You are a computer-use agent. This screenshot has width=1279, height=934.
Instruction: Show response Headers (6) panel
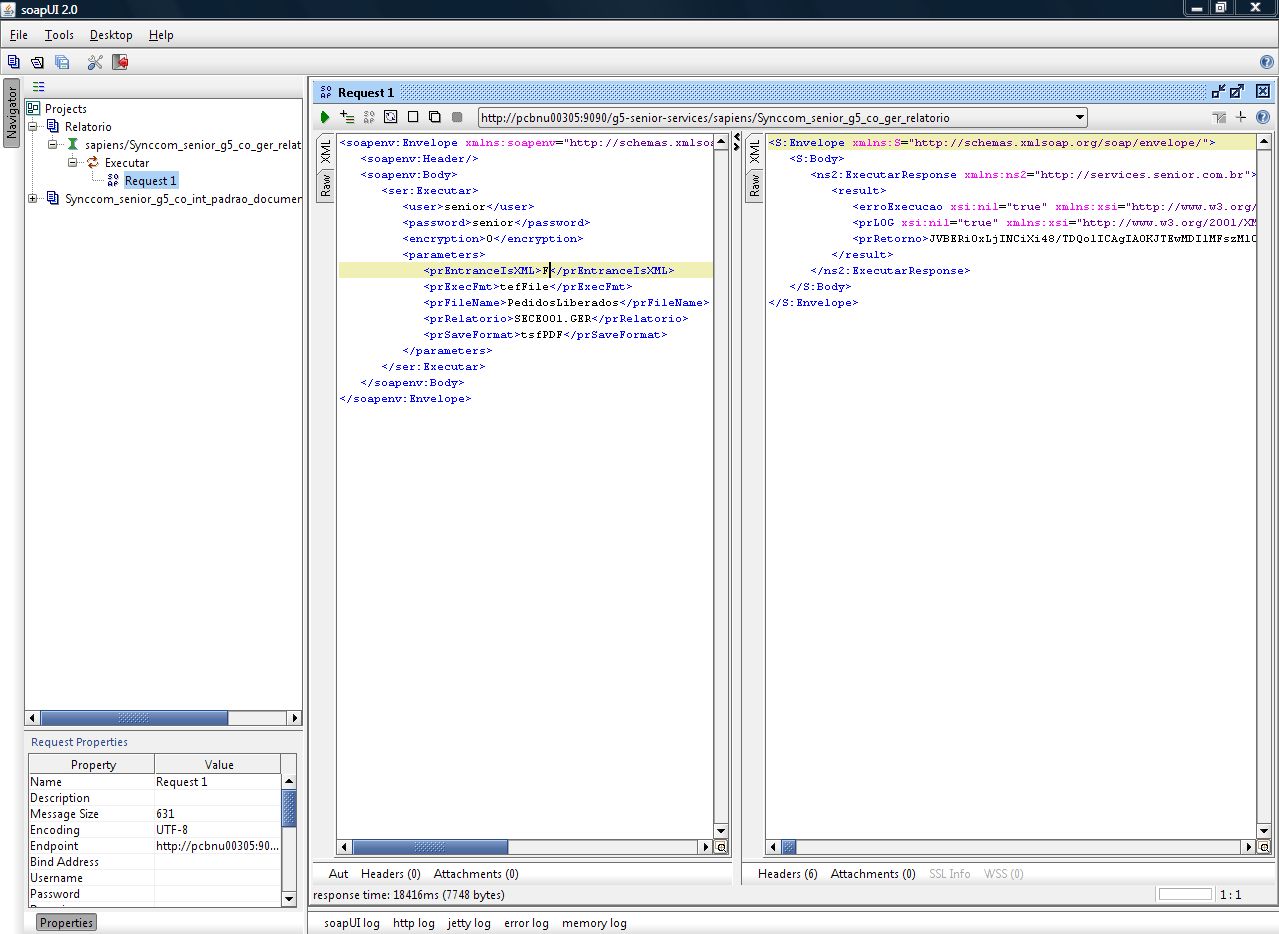pyautogui.click(x=787, y=874)
